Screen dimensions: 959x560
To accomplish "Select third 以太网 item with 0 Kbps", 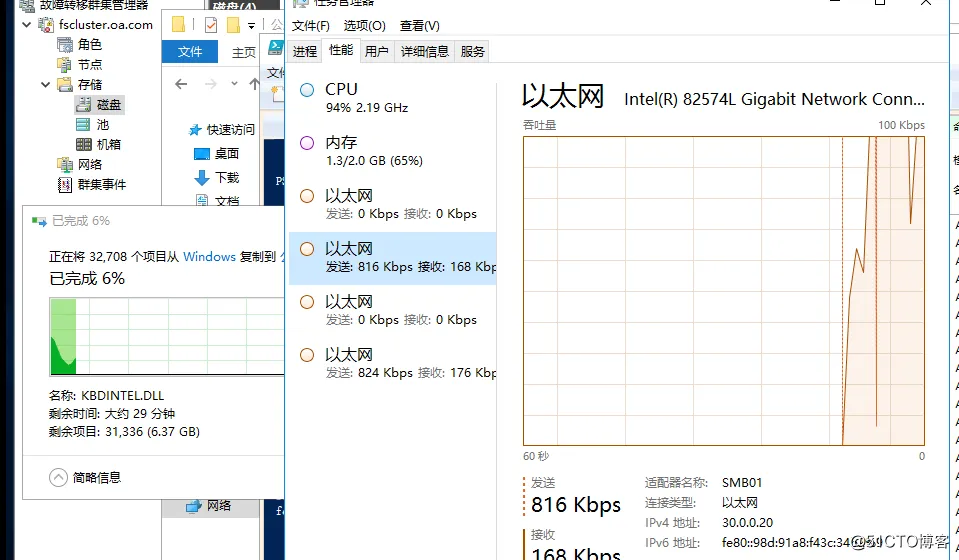I will click(393, 311).
